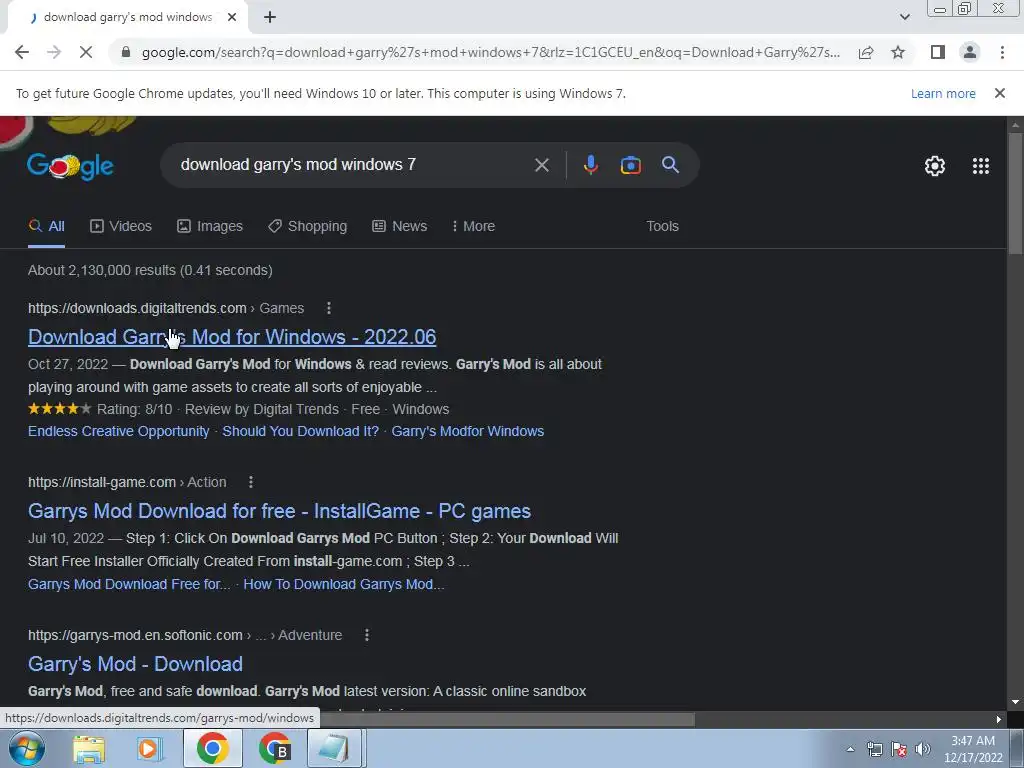Image resolution: width=1024 pixels, height=768 pixels.
Task: Open Google quick settings gear
Action: click(935, 166)
